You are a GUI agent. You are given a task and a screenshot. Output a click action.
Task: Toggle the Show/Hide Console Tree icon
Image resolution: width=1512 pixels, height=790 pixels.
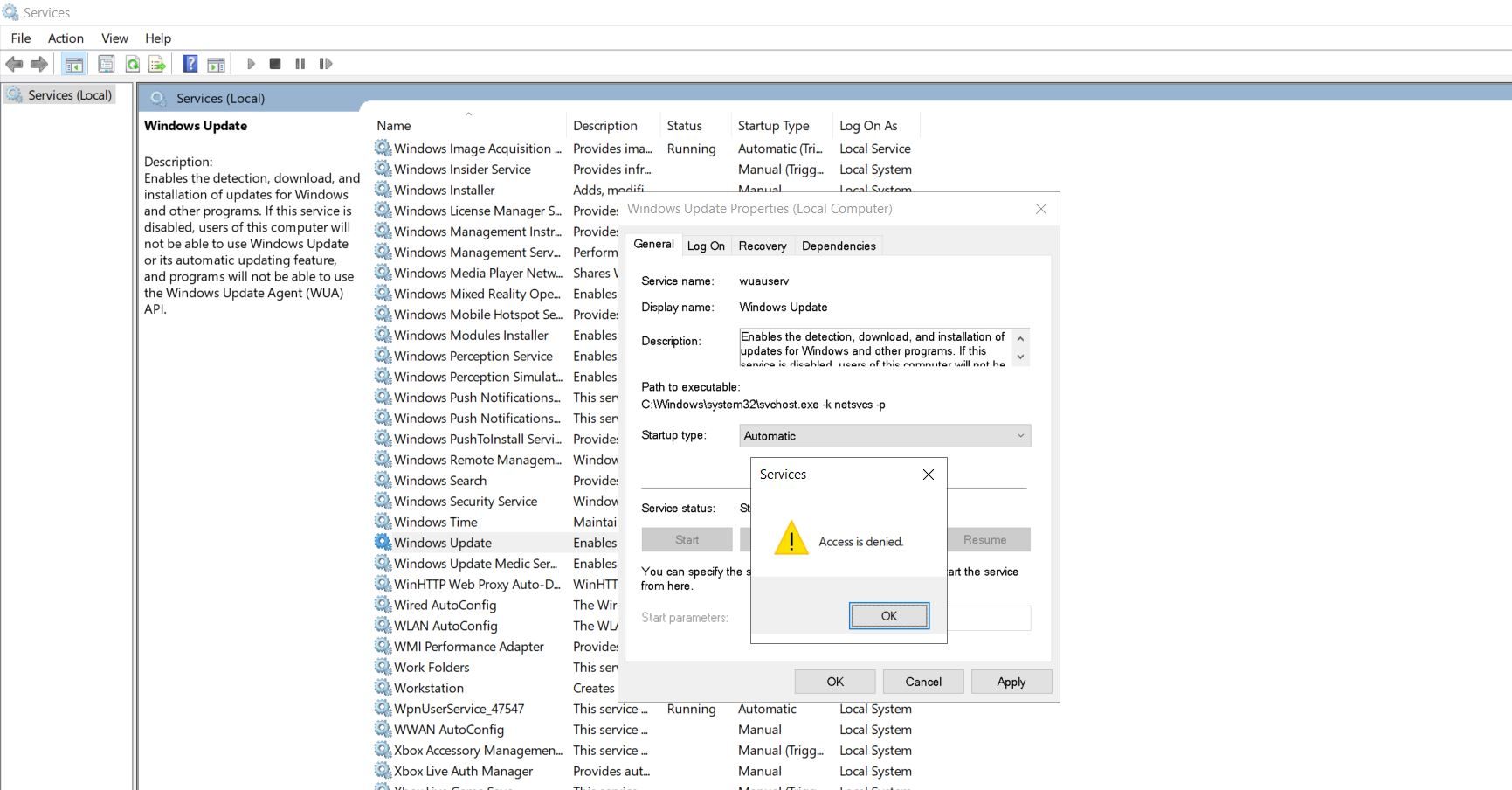click(74, 64)
